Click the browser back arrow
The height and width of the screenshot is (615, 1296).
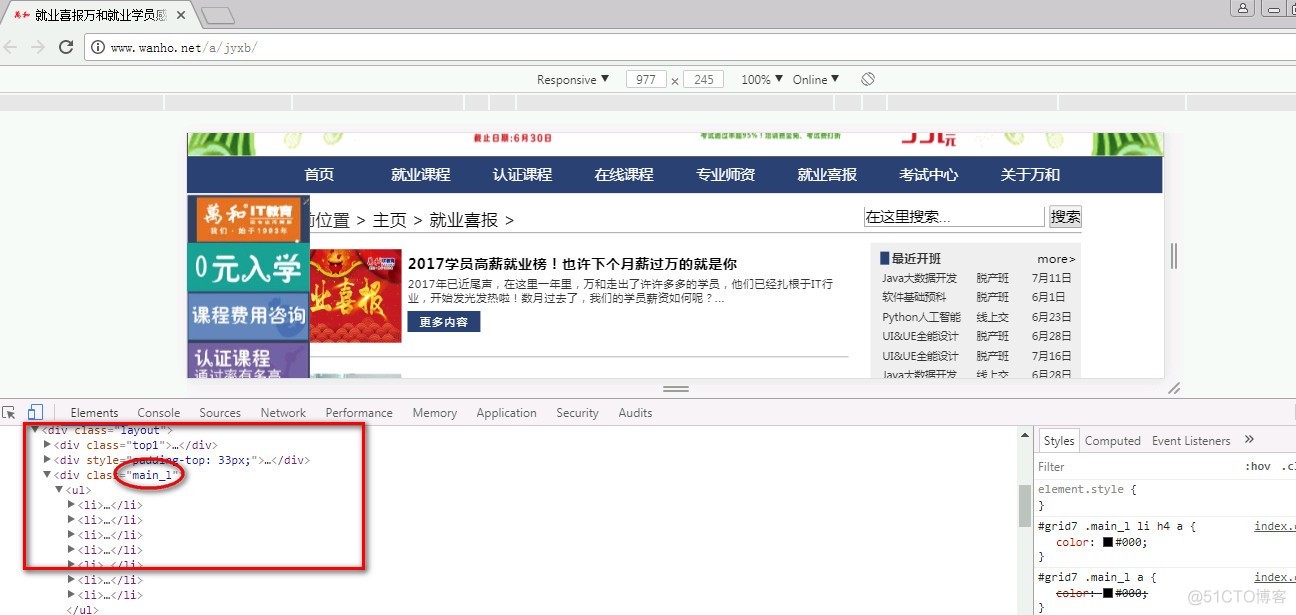pos(11,47)
